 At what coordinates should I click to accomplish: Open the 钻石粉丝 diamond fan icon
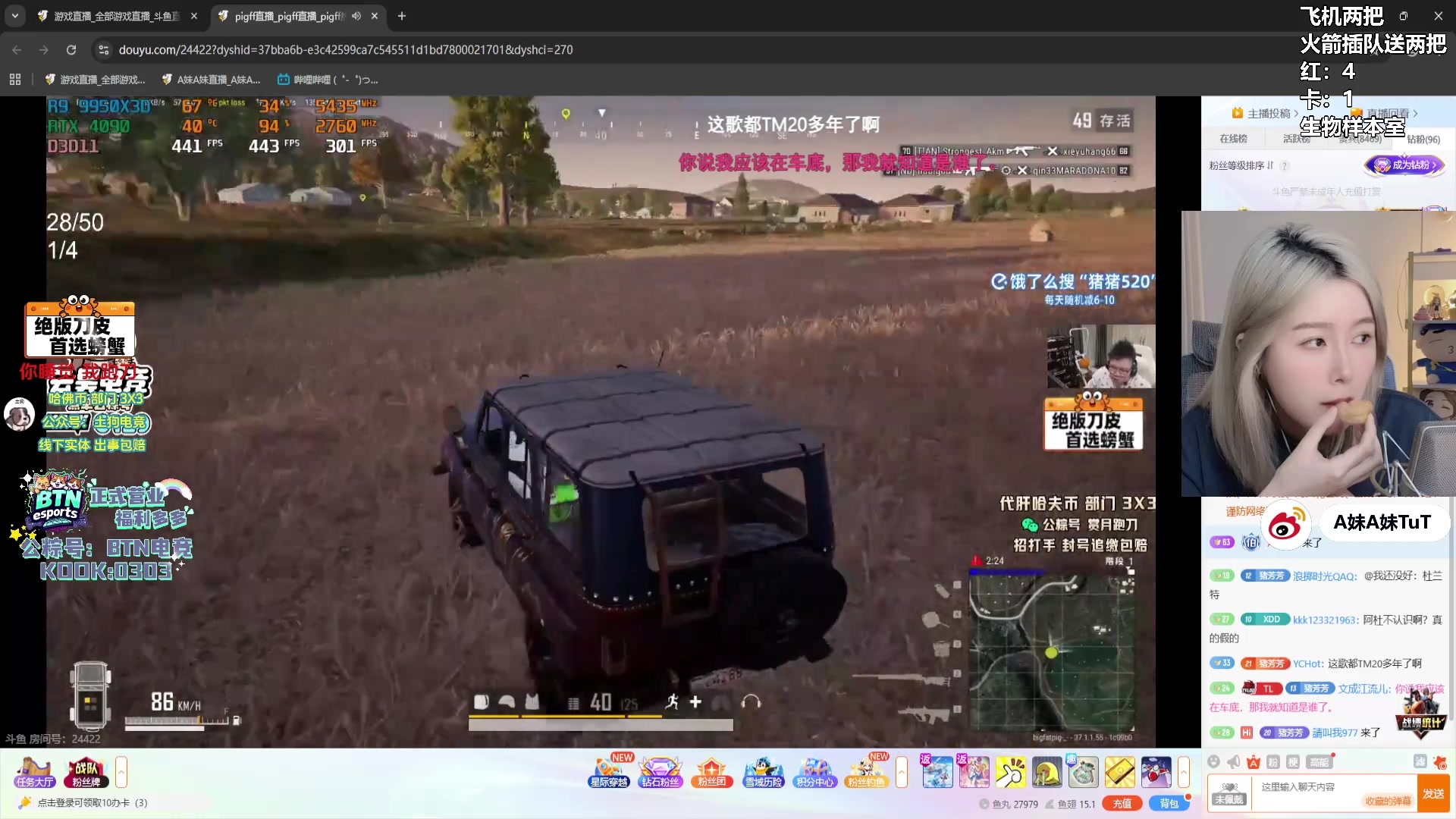(x=661, y=773)
